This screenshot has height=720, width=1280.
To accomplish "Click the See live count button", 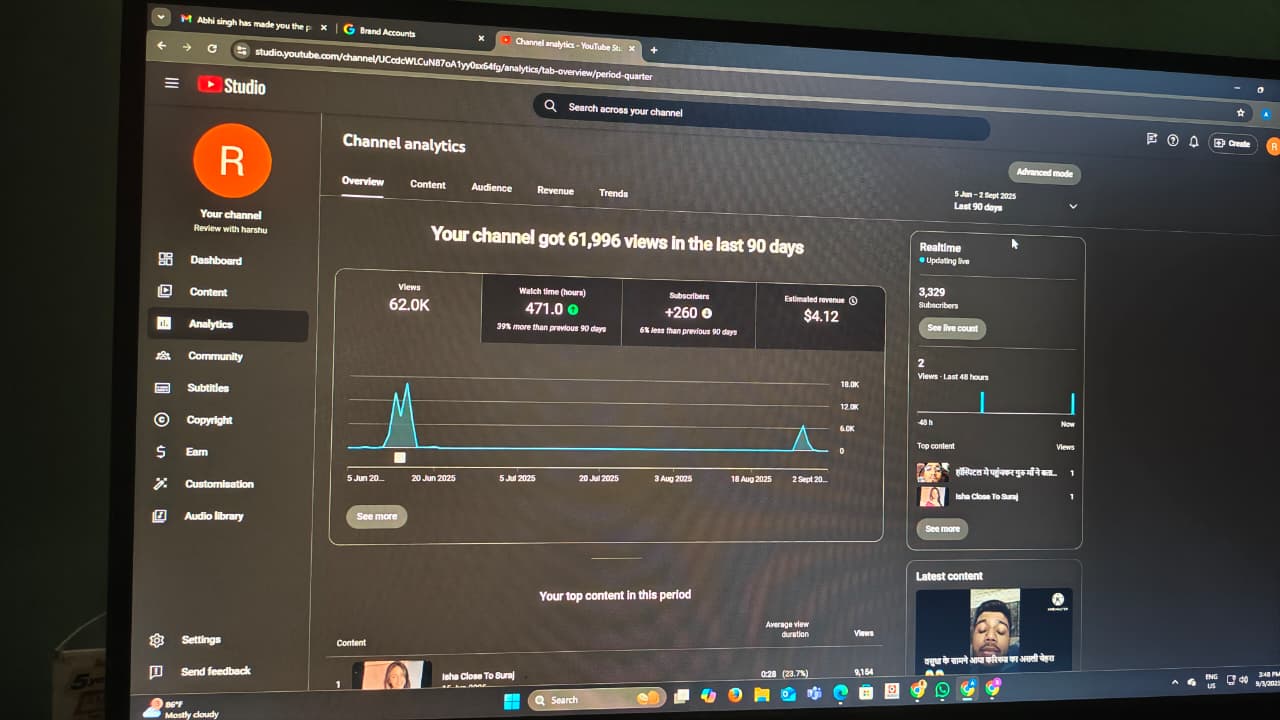I will pyautogui.click(x=952, y=328).
